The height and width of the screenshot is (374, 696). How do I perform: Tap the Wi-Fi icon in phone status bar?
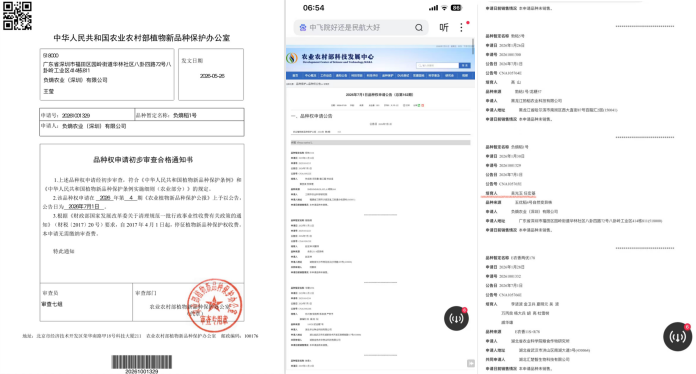[444, 8]
